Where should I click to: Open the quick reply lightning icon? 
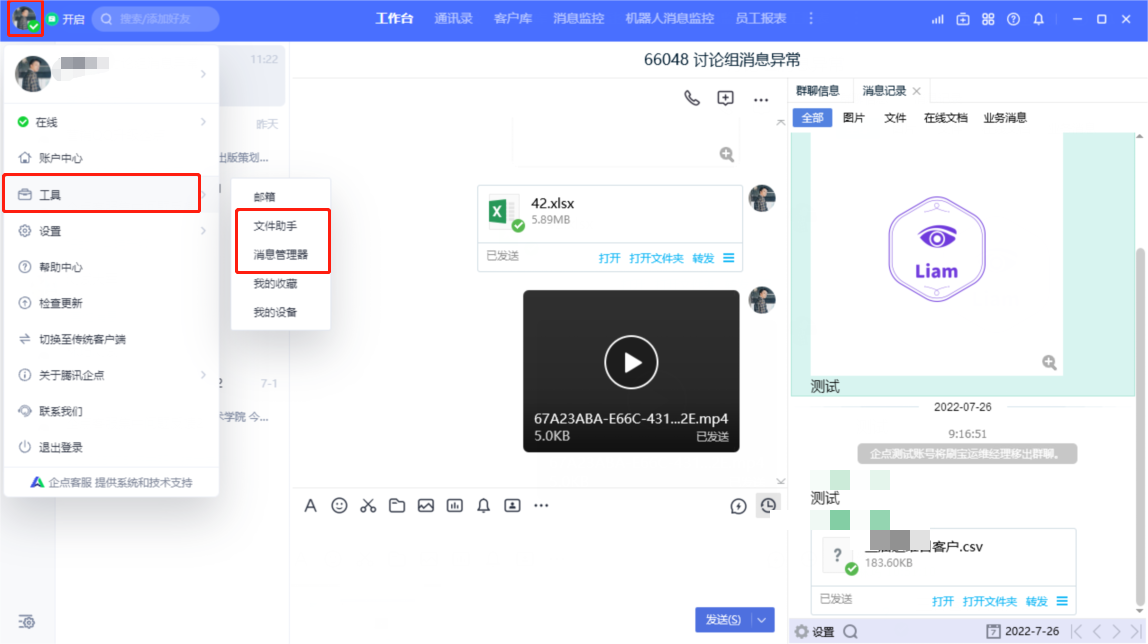pos(738,506)
